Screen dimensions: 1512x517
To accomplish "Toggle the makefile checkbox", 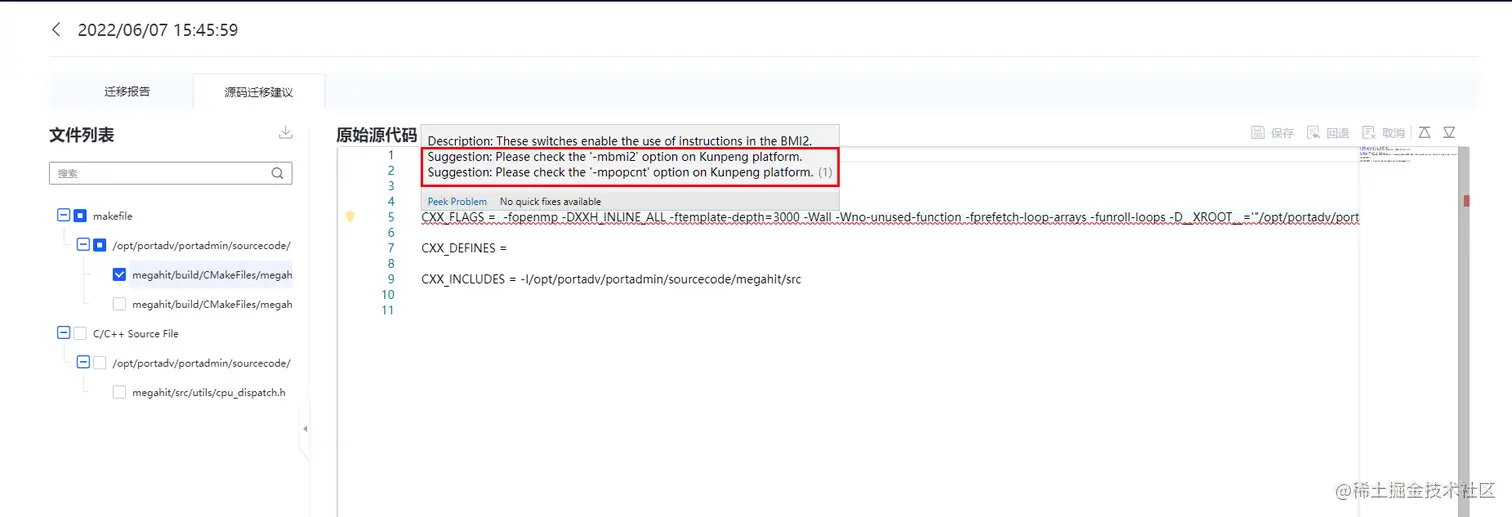I will pos(80,215).
